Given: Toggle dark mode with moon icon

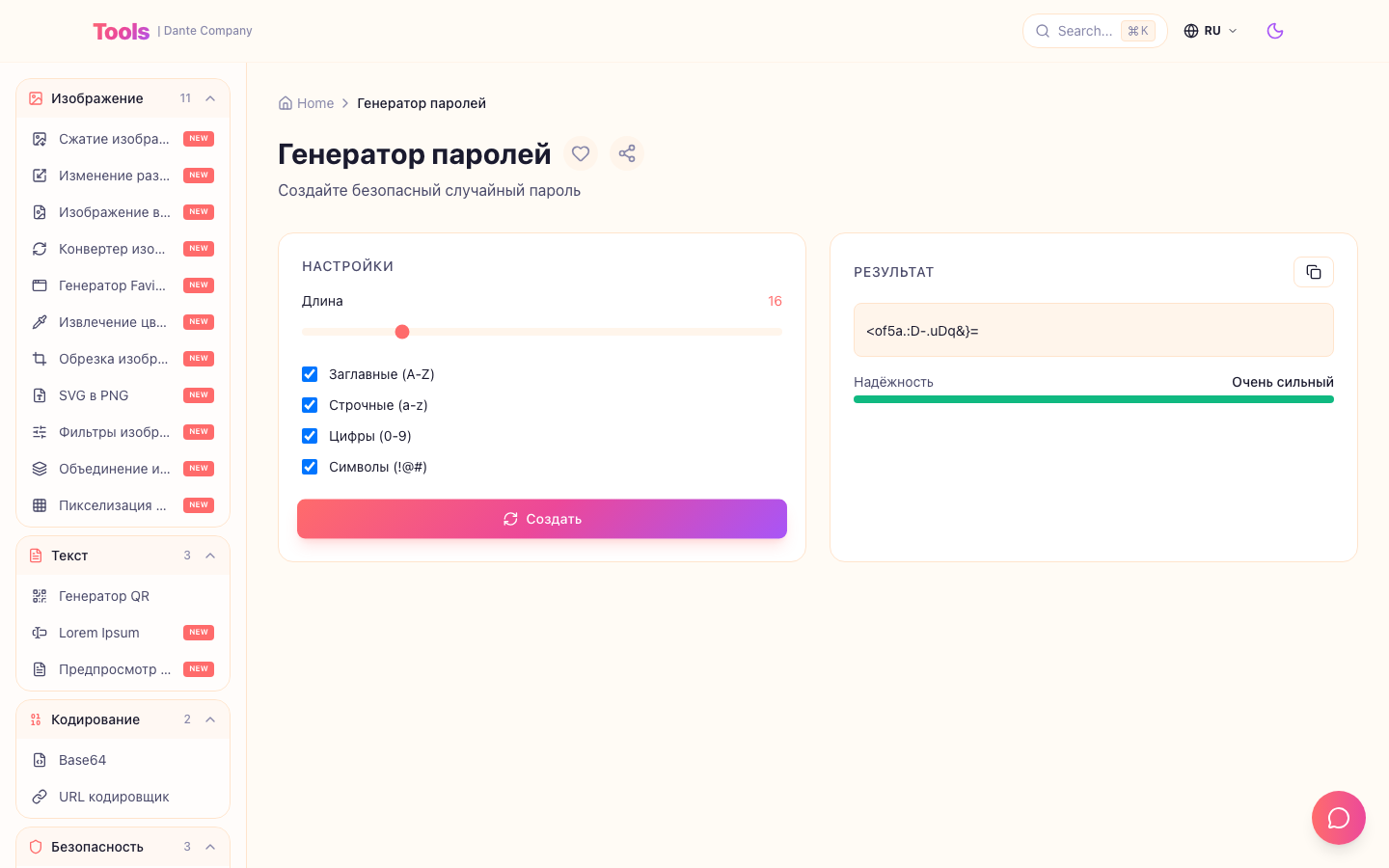Looking at the screenshot, I should coord(1275,31).
